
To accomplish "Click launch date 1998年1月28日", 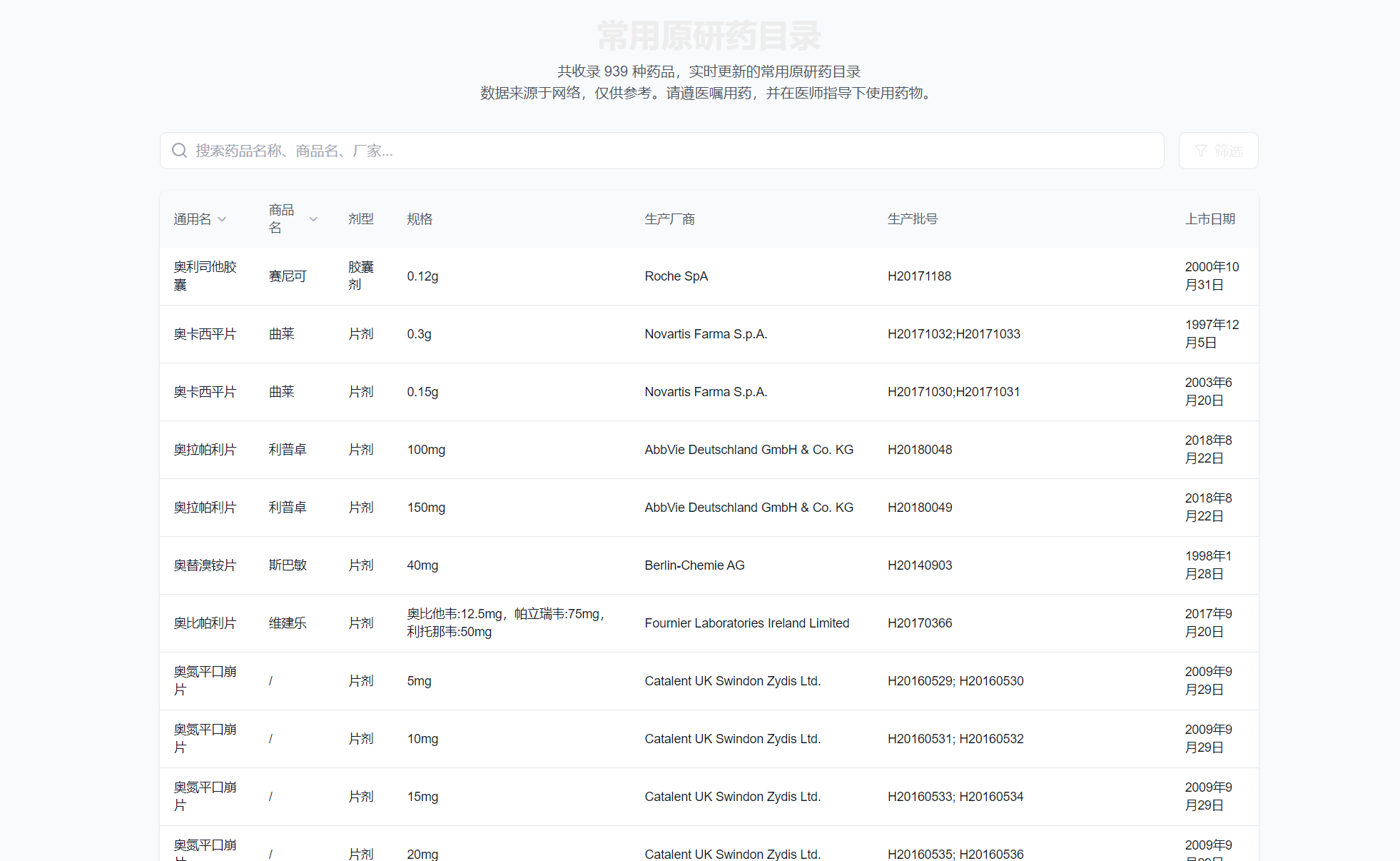I will [1209, 565].
